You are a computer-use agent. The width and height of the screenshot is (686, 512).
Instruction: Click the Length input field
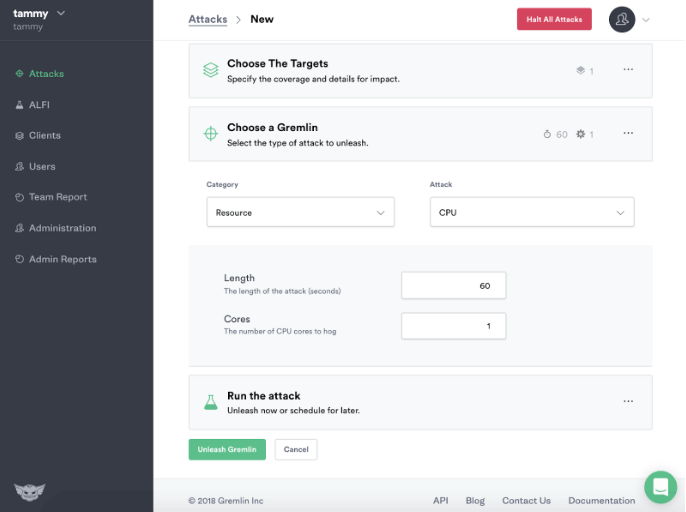click(x=454, y=285)
